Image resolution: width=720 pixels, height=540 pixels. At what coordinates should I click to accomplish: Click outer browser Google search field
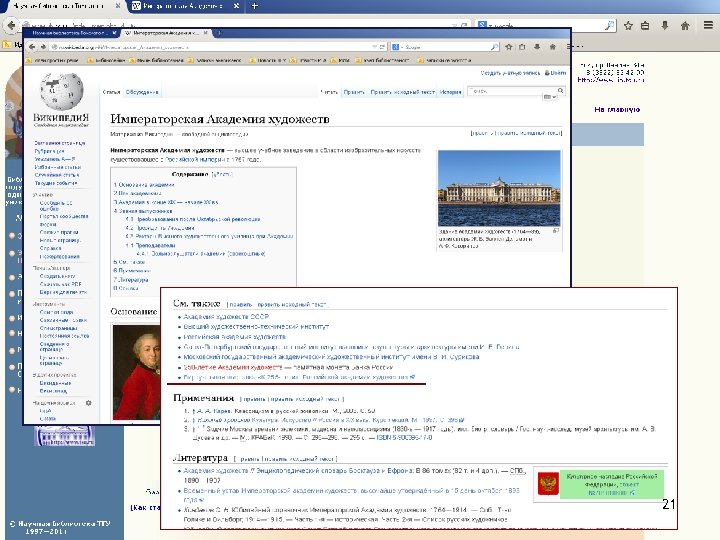[546, 26]
